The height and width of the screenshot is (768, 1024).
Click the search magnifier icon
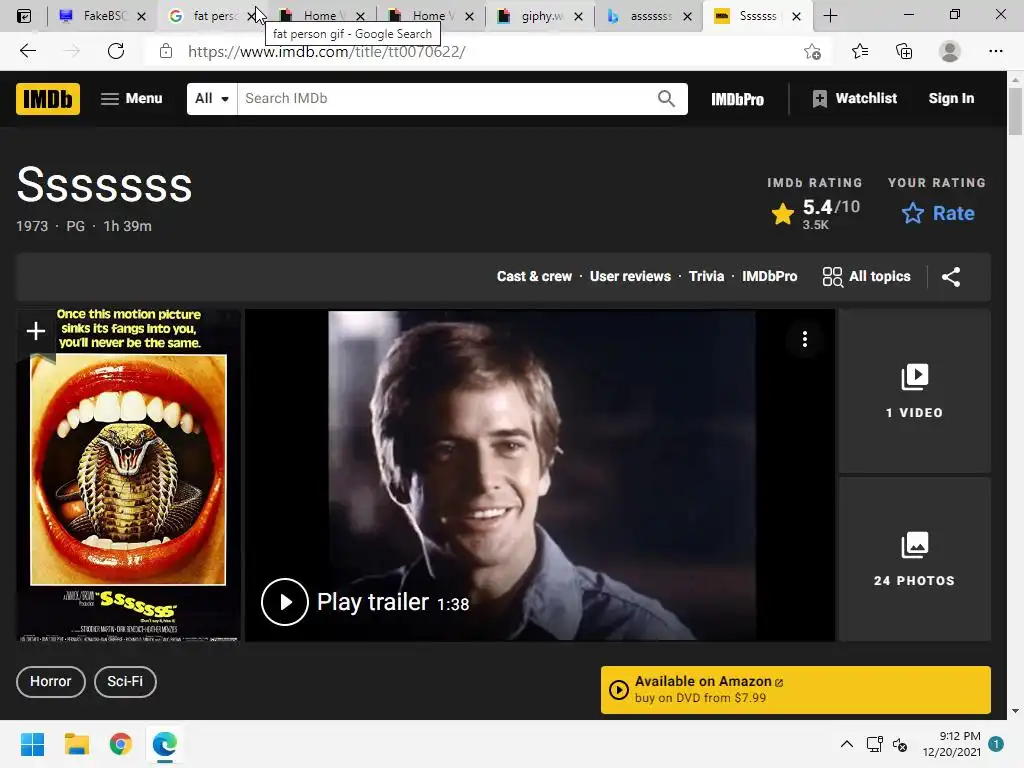(x=666, y=99)
